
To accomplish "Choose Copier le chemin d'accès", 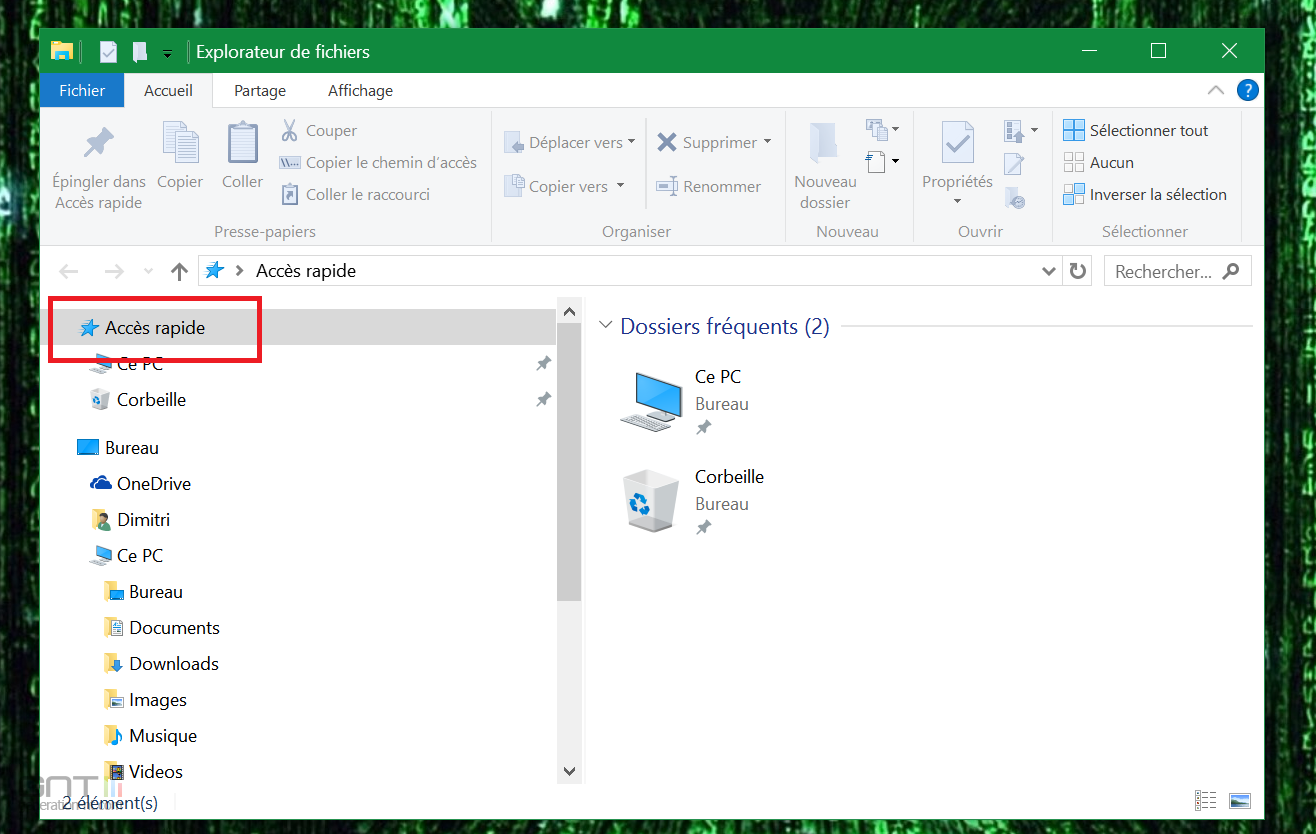I will coord(378,163).
